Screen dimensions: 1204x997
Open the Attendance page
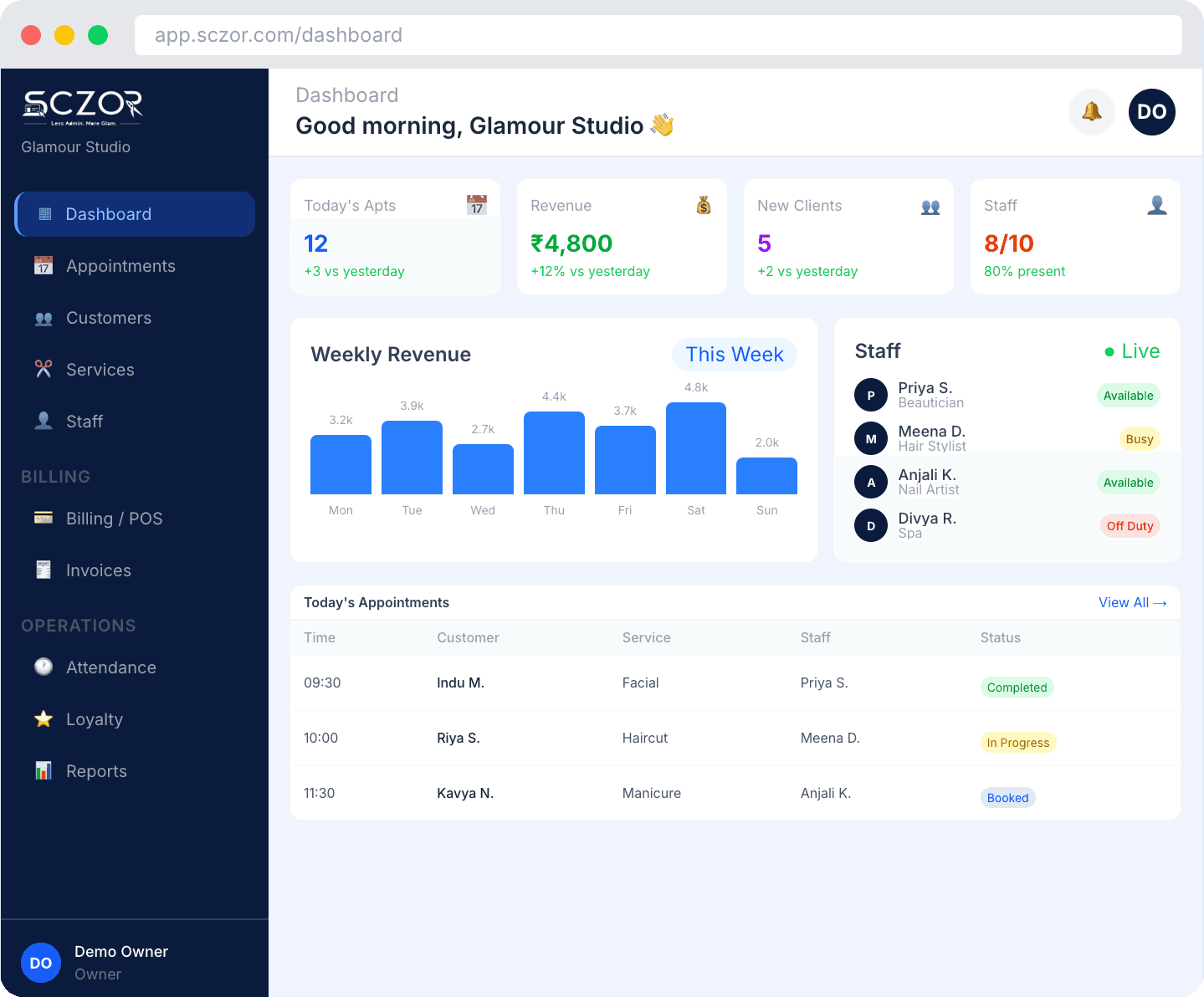[135, 667]
